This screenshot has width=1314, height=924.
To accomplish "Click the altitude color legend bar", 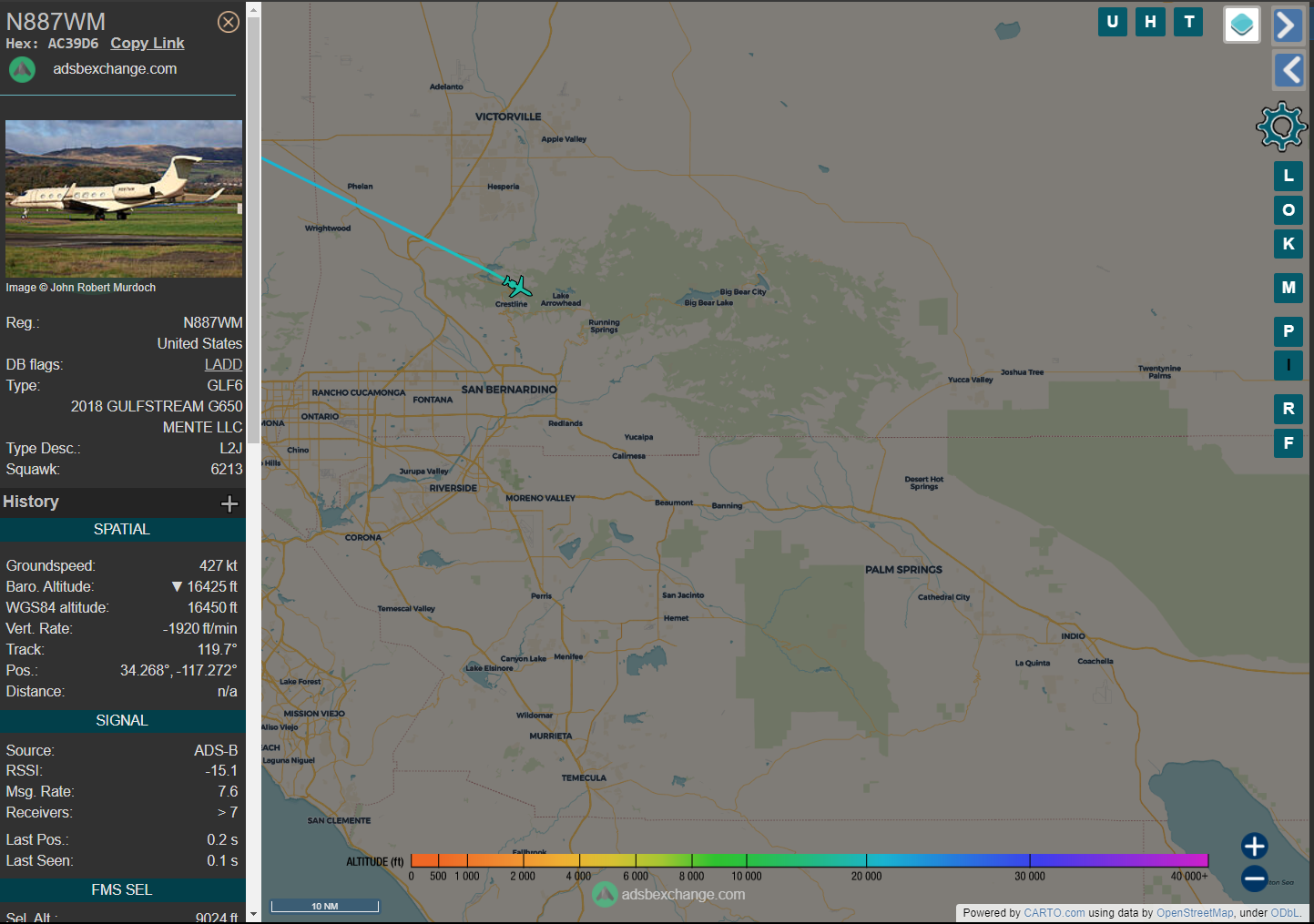I will 810,860.
